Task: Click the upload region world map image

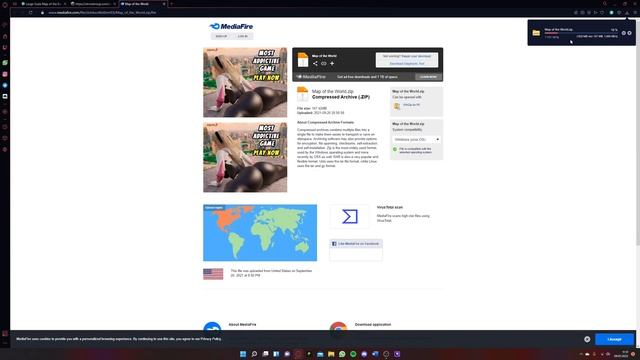Action: 260,233
